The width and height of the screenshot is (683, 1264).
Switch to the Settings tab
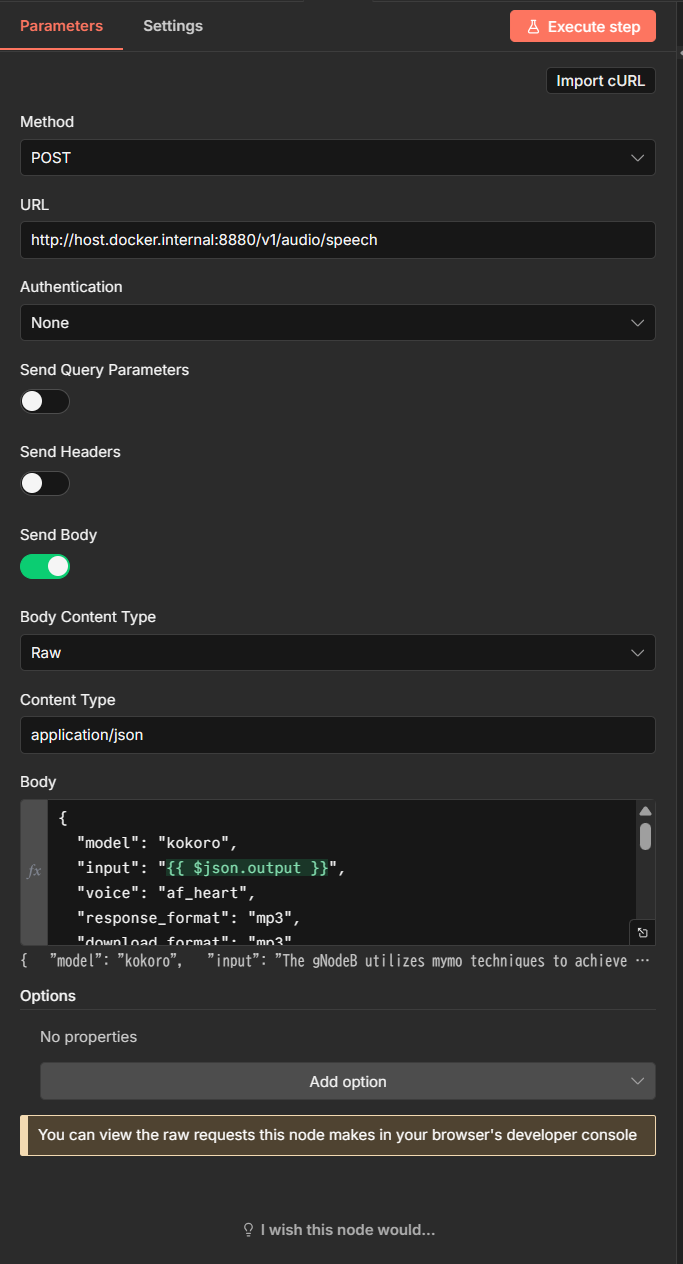click(x=172, y=26)
